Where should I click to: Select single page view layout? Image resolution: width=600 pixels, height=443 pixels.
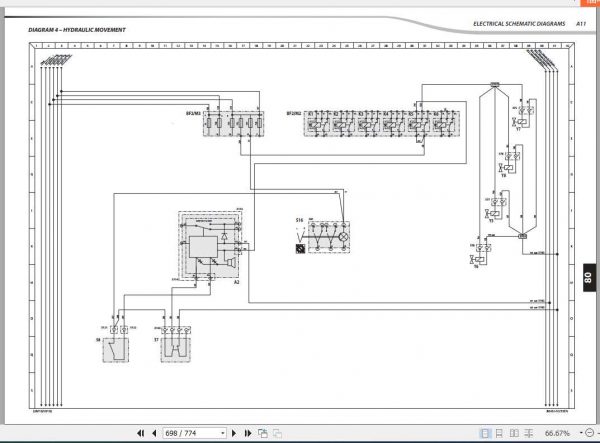click(x=484, y=433)
